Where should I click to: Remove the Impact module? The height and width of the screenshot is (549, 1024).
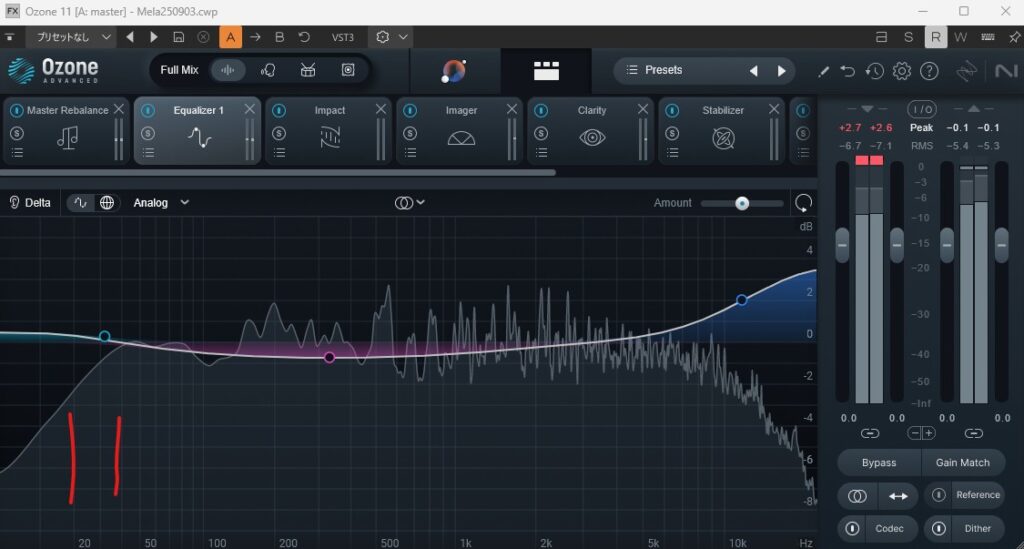click(381, 109)
